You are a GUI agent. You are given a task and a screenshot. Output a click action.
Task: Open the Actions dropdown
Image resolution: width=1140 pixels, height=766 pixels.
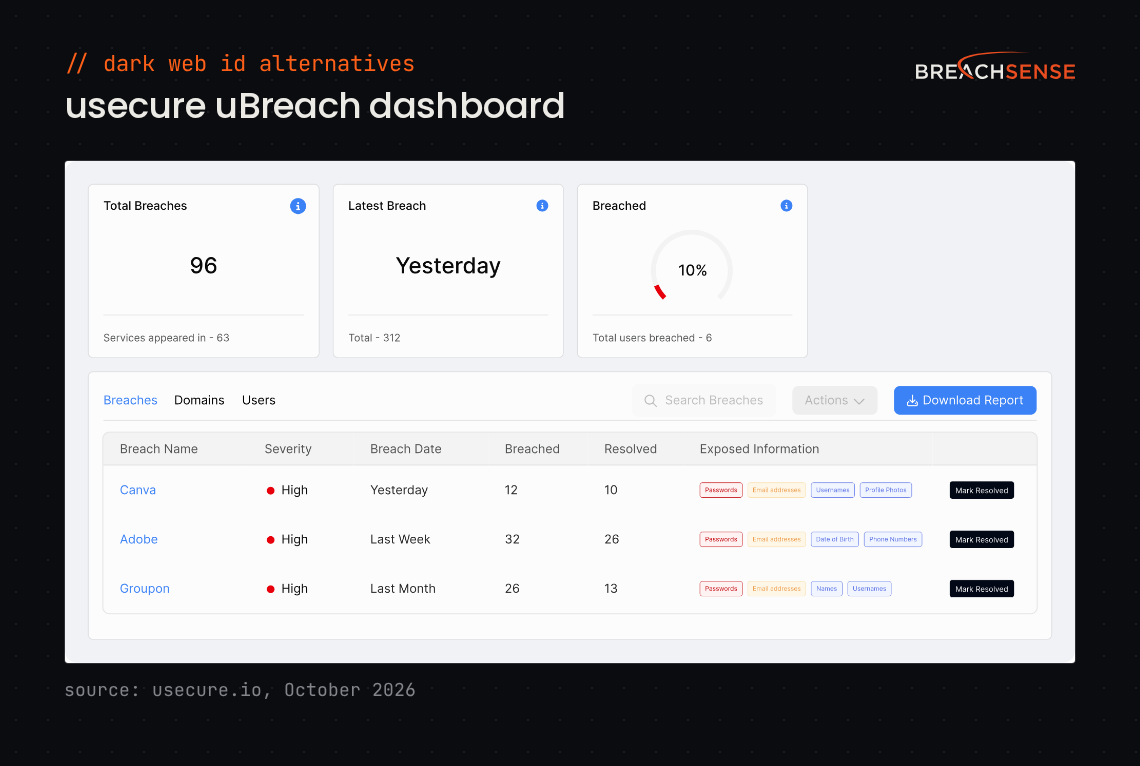tap(835, 400)
